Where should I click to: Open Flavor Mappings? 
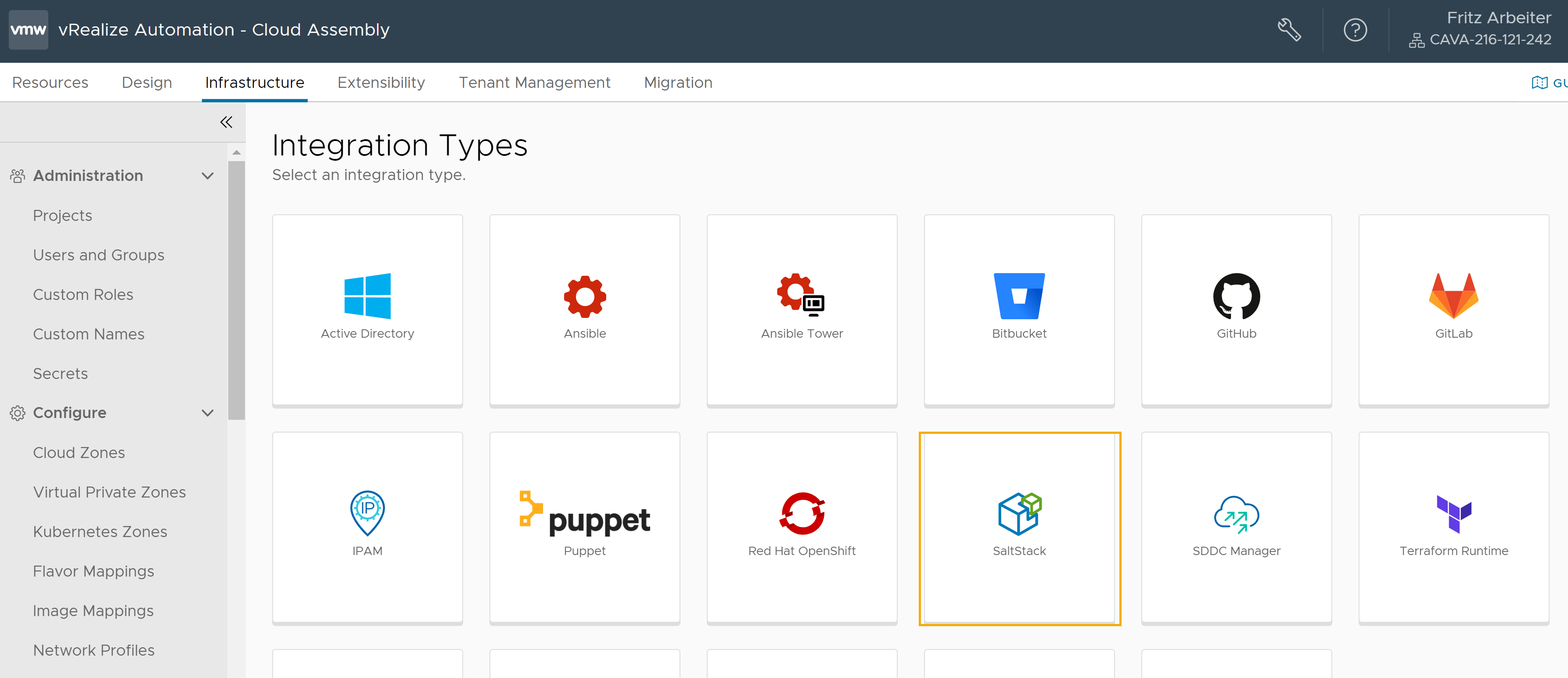[94, 571]
